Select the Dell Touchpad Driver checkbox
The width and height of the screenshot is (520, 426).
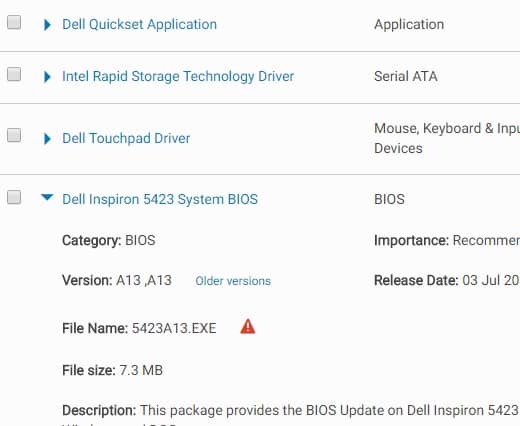pyautogui.click(x=14, y=135)
